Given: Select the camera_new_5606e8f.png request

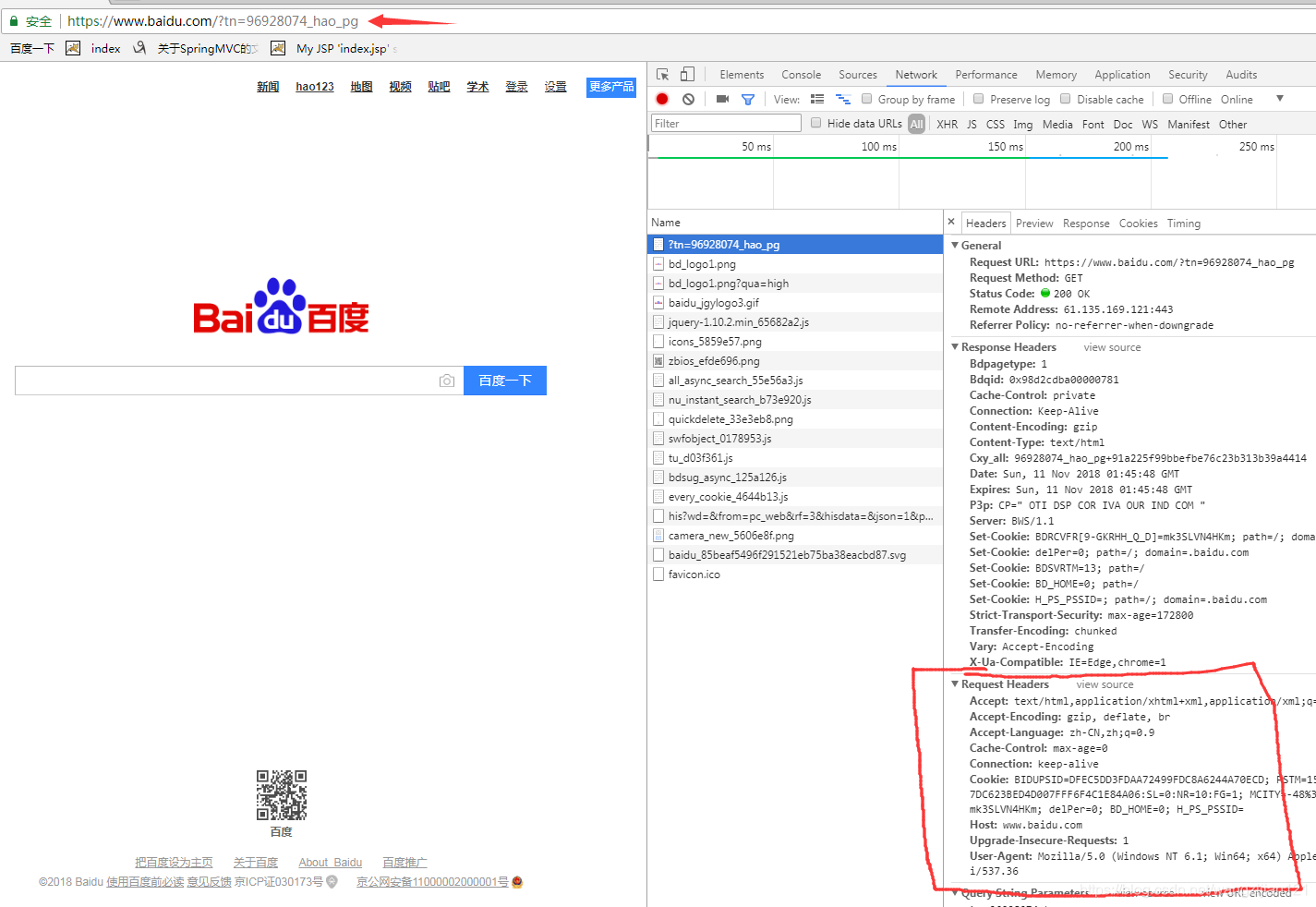Looking at the screenshot, I should [795, 536].
